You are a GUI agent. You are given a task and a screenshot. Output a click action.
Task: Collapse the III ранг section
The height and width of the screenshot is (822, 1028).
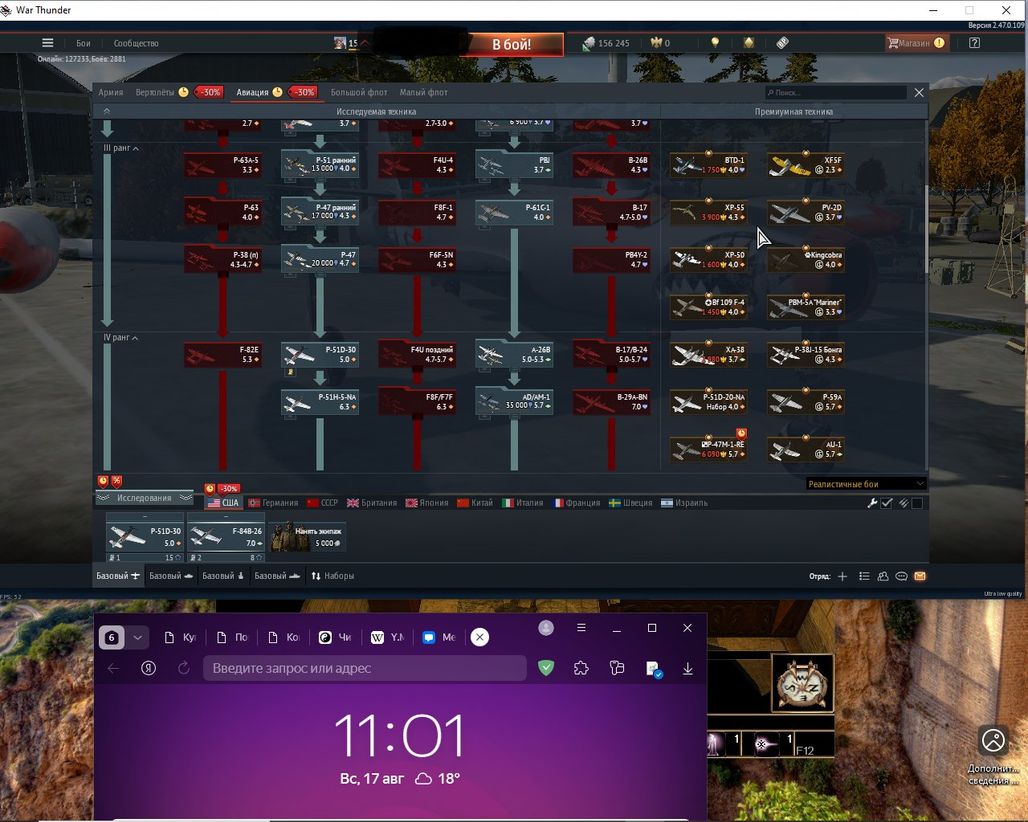[x=121, y=148]
